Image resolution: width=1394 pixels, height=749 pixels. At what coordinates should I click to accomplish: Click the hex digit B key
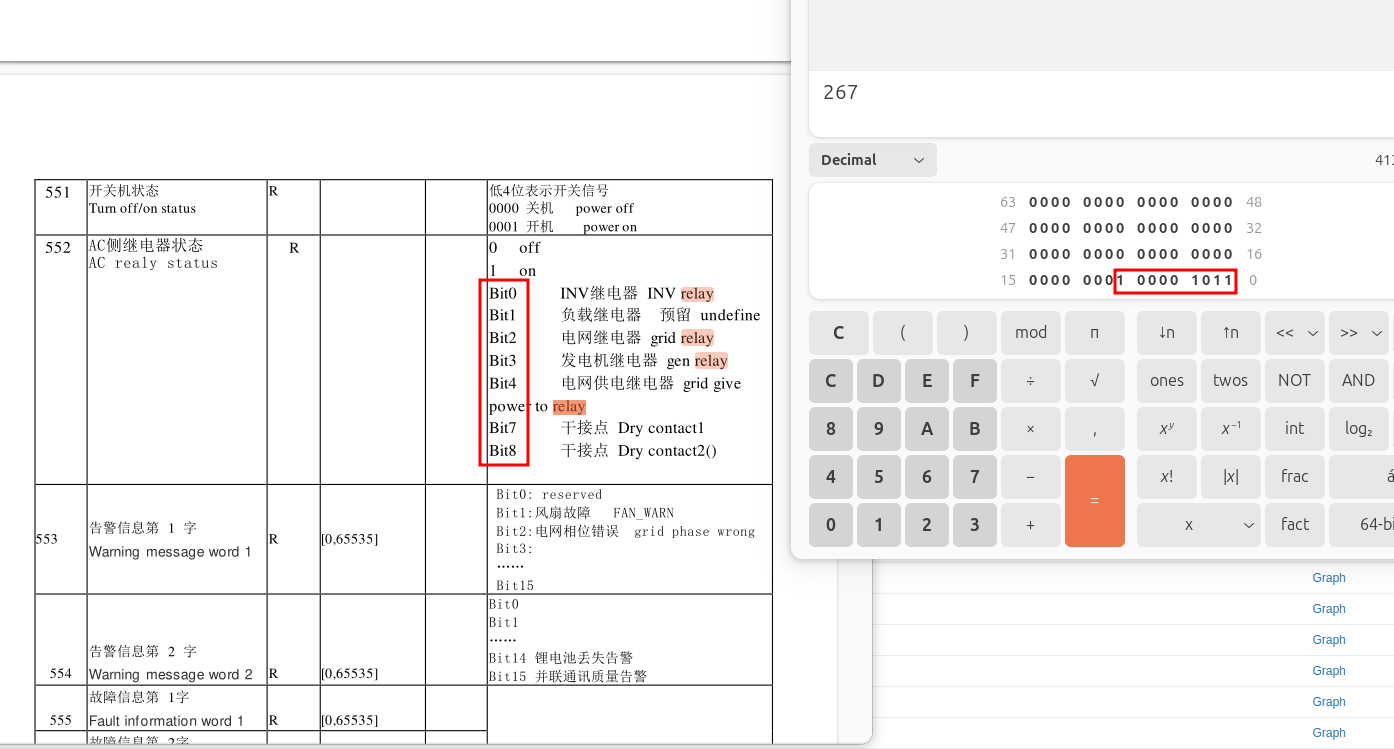(x=974, y=429)
